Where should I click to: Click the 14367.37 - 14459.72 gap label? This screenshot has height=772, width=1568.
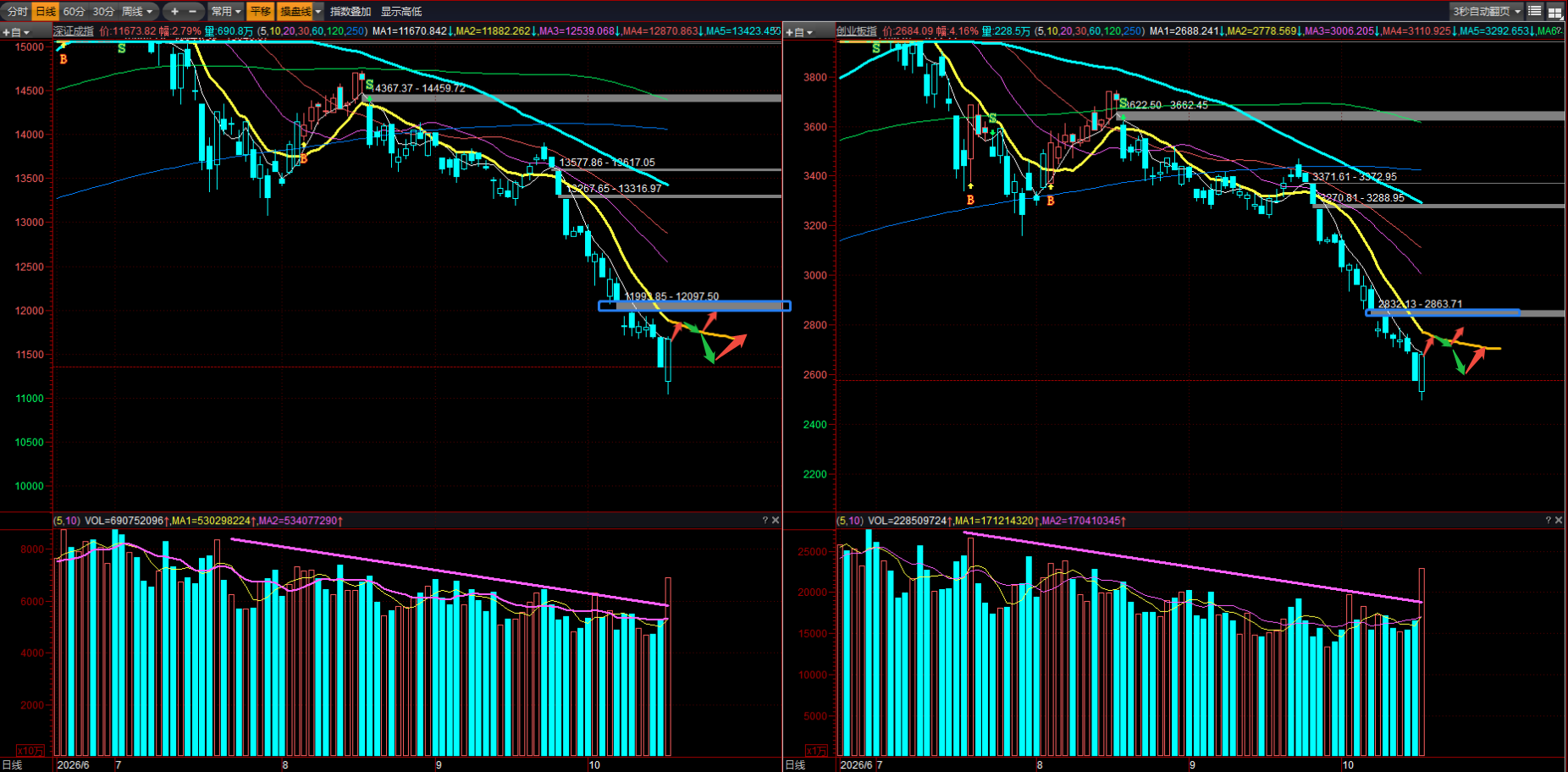pyautogui.click(x=418, y=88)
